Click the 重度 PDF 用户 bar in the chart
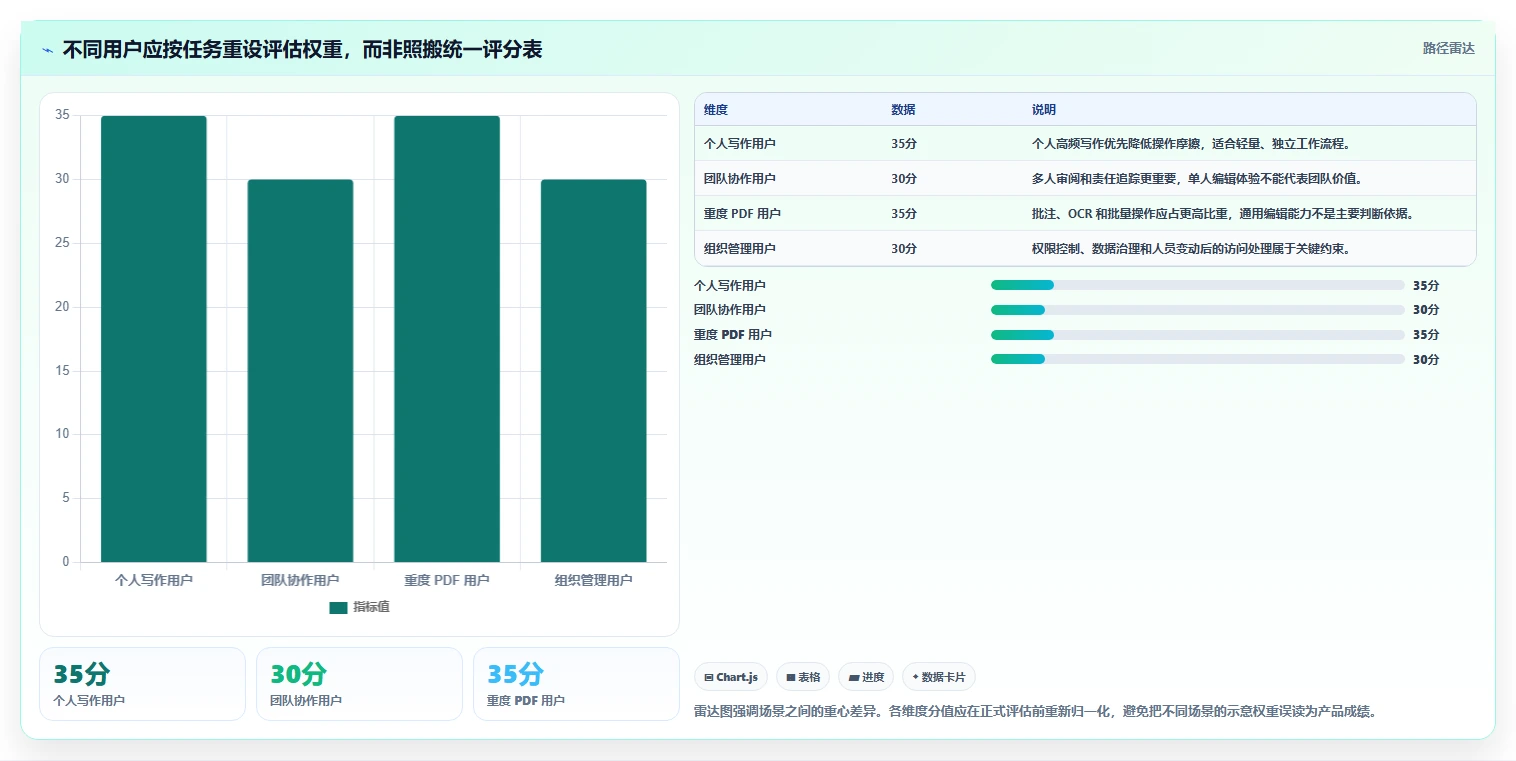1516x761 pixels. pyautogui.click(x=447, y=339)
